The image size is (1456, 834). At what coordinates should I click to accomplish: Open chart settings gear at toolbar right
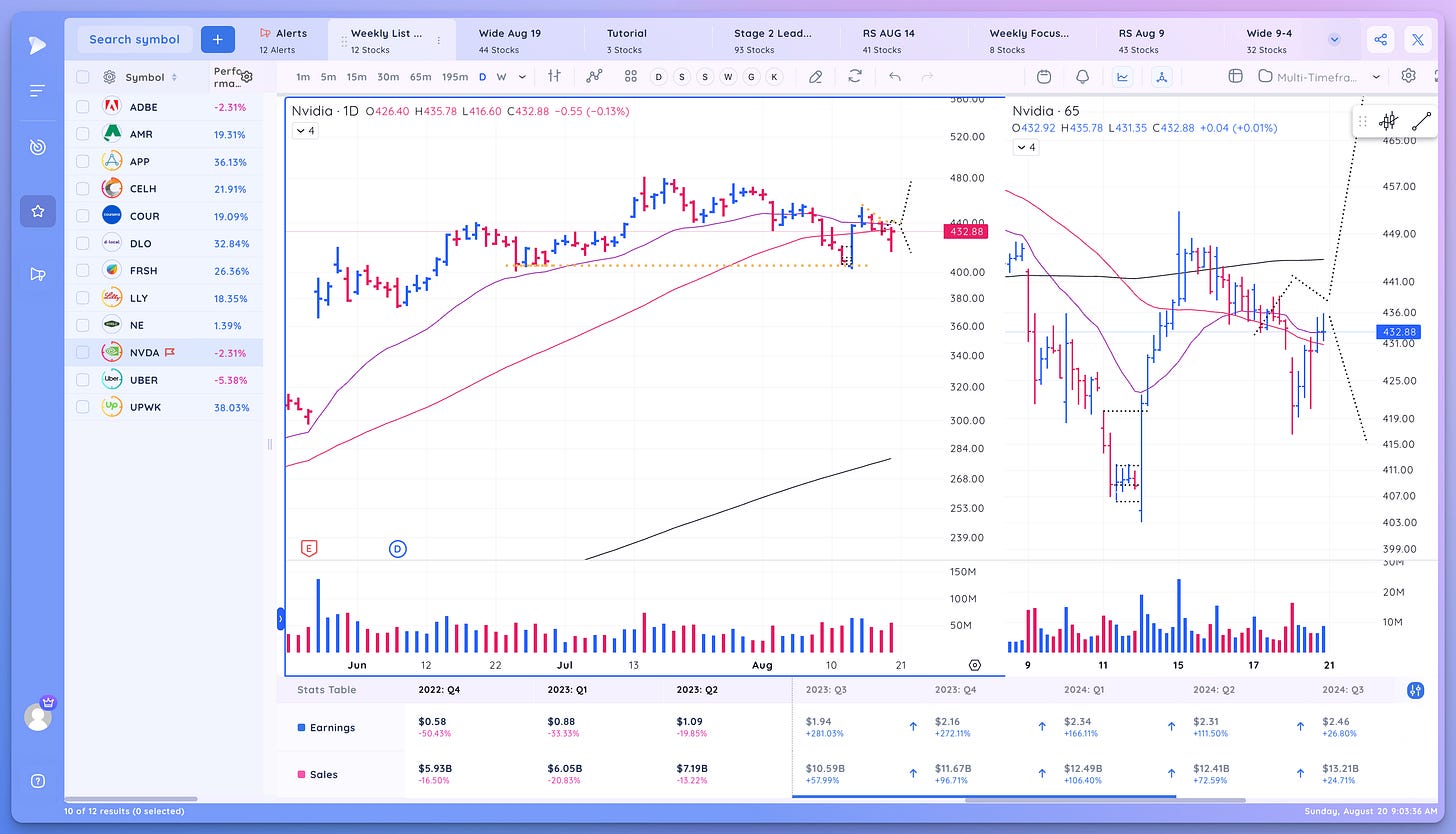point(1408,76)
